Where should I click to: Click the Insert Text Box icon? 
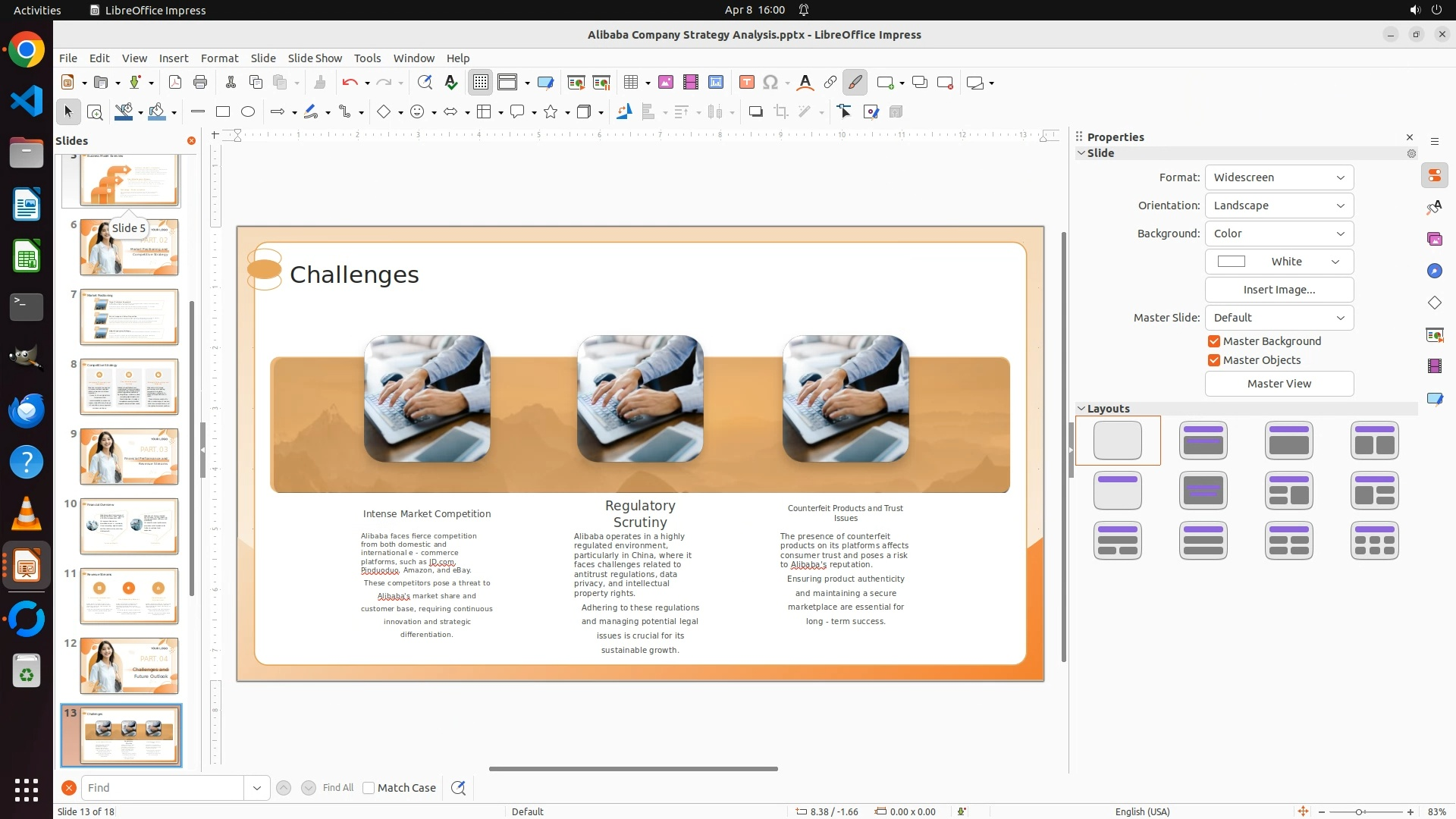(x=746, y=83)
